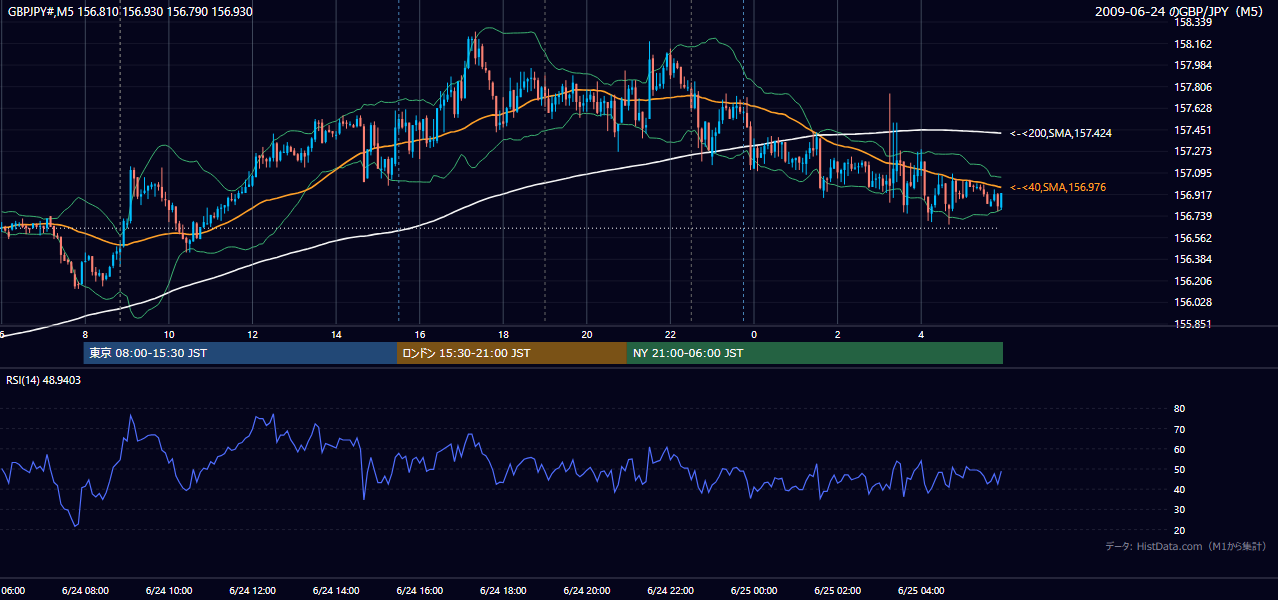The width and height of the screenshot is (1278, 600).
Task: Select bottom time label 6/24 18:00
Action: tap(503, 590)
